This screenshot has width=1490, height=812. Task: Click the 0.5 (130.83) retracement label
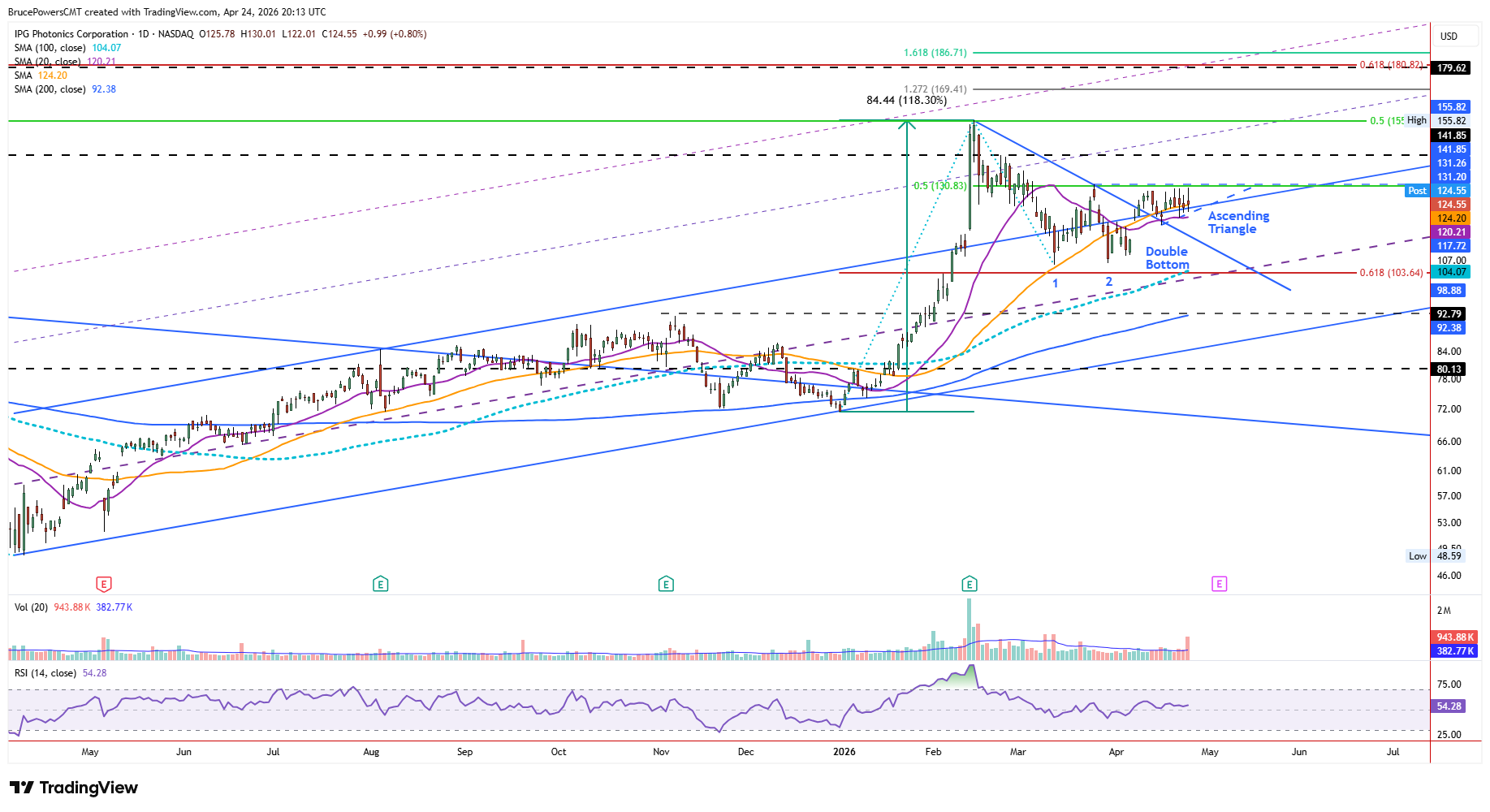tap(939, 186)
